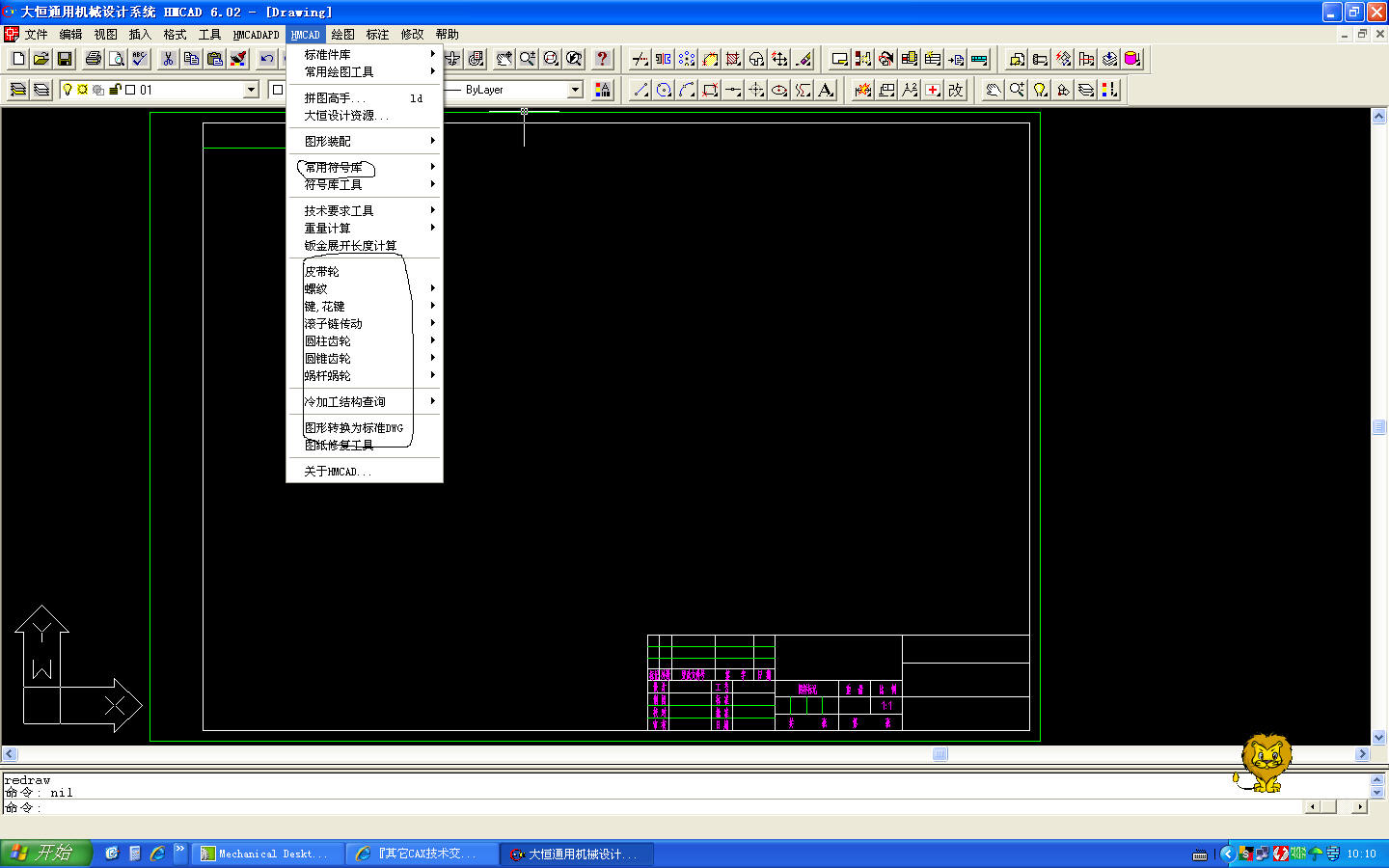Choose 拼图高手 menu entry
The width and height of the screenshot is (1389, 868).
365,98
